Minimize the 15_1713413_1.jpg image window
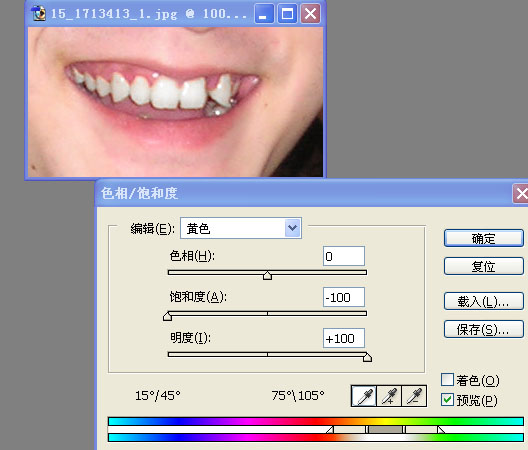Viewport: 528px width, 450px height. point(264,14)
